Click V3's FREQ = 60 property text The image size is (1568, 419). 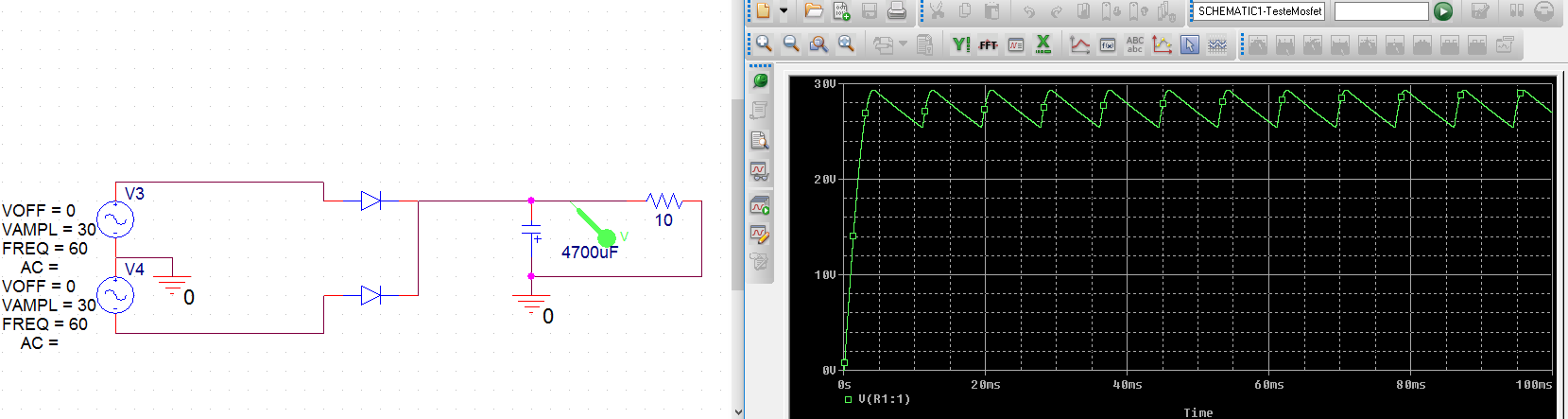pyautogui.click(x=45, y=249)
